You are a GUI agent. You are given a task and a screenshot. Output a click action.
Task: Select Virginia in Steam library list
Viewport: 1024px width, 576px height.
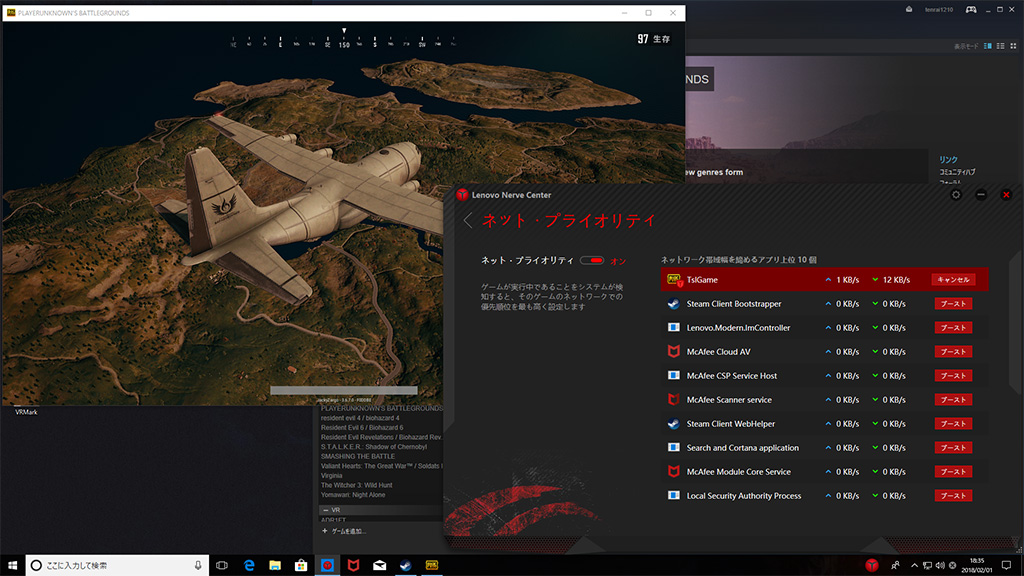tap(331, 475)
